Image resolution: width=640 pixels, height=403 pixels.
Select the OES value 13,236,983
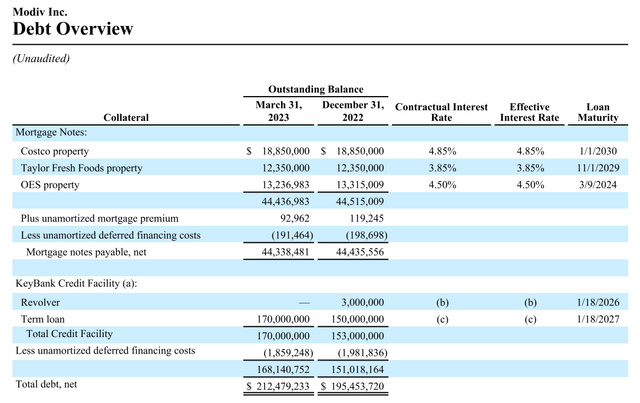point(286,185)
